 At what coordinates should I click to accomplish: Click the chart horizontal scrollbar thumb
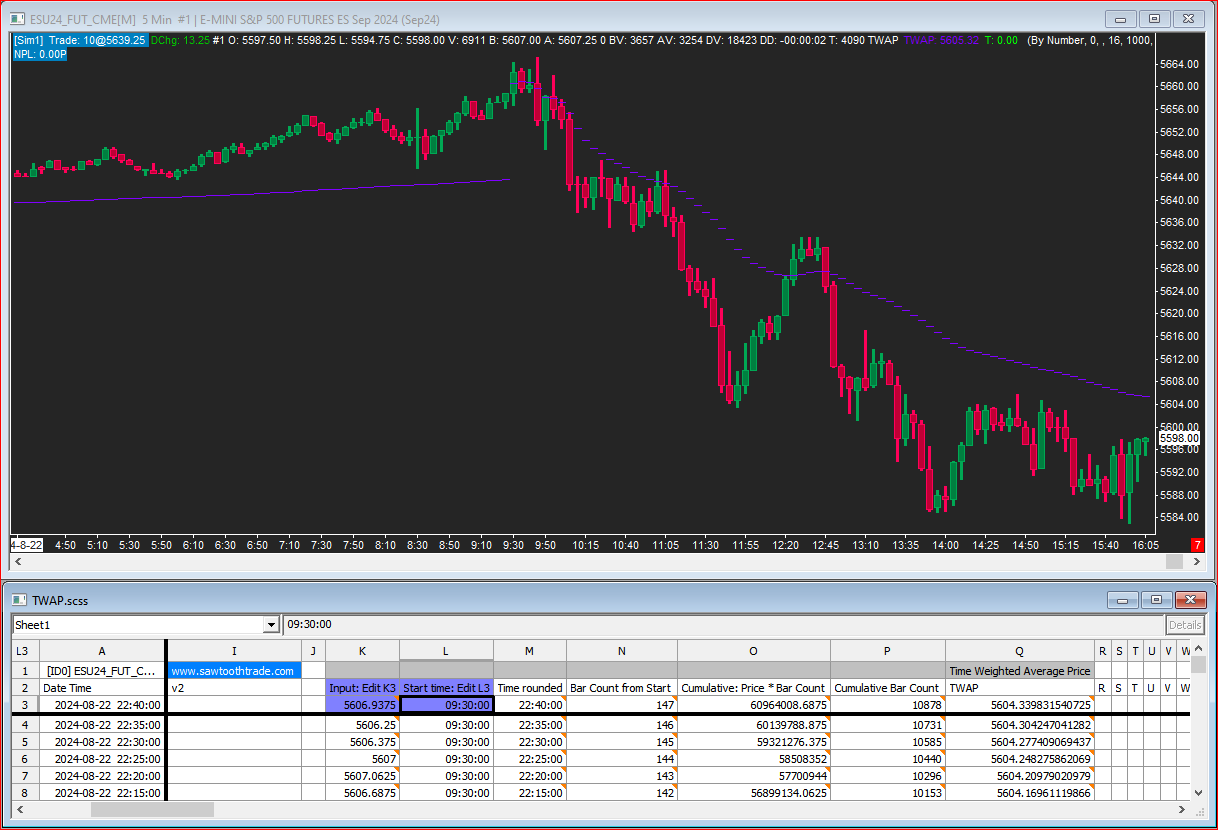pos(1175,562)
